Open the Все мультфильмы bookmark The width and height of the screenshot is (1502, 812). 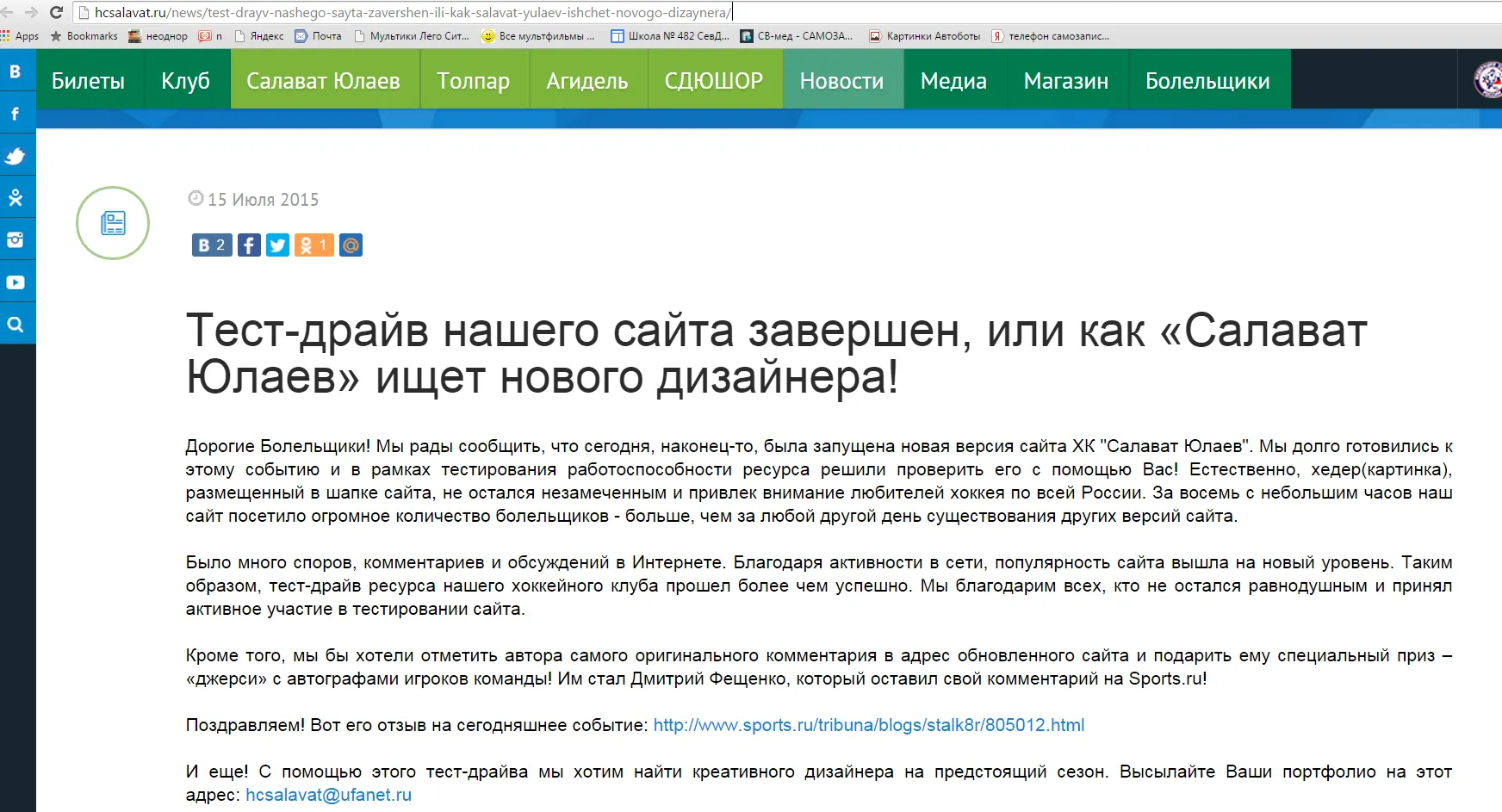(538, 36)
